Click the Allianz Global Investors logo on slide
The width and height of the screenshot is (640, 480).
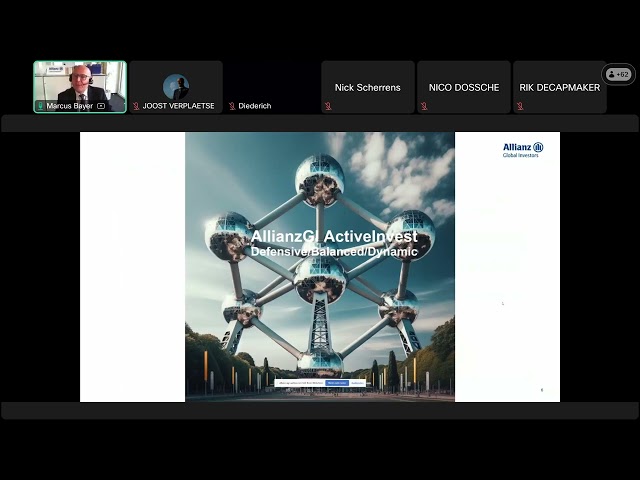click(523, 149)
